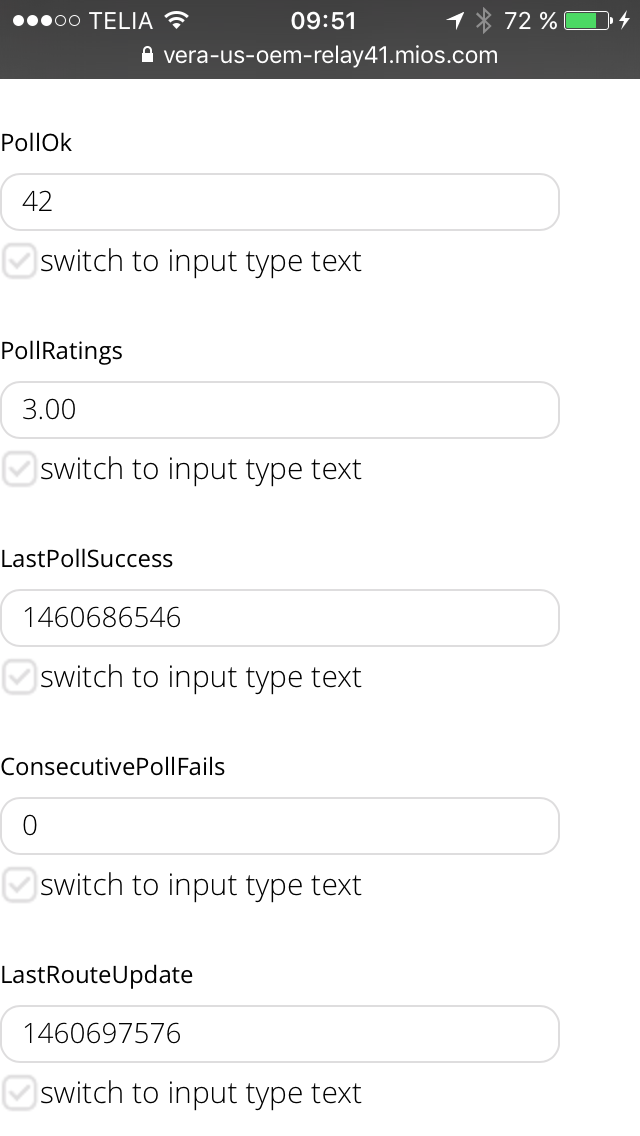The image size is (640, 1136).
Task: Tap the location arrow status icon
Action: (x=456, y=20)
